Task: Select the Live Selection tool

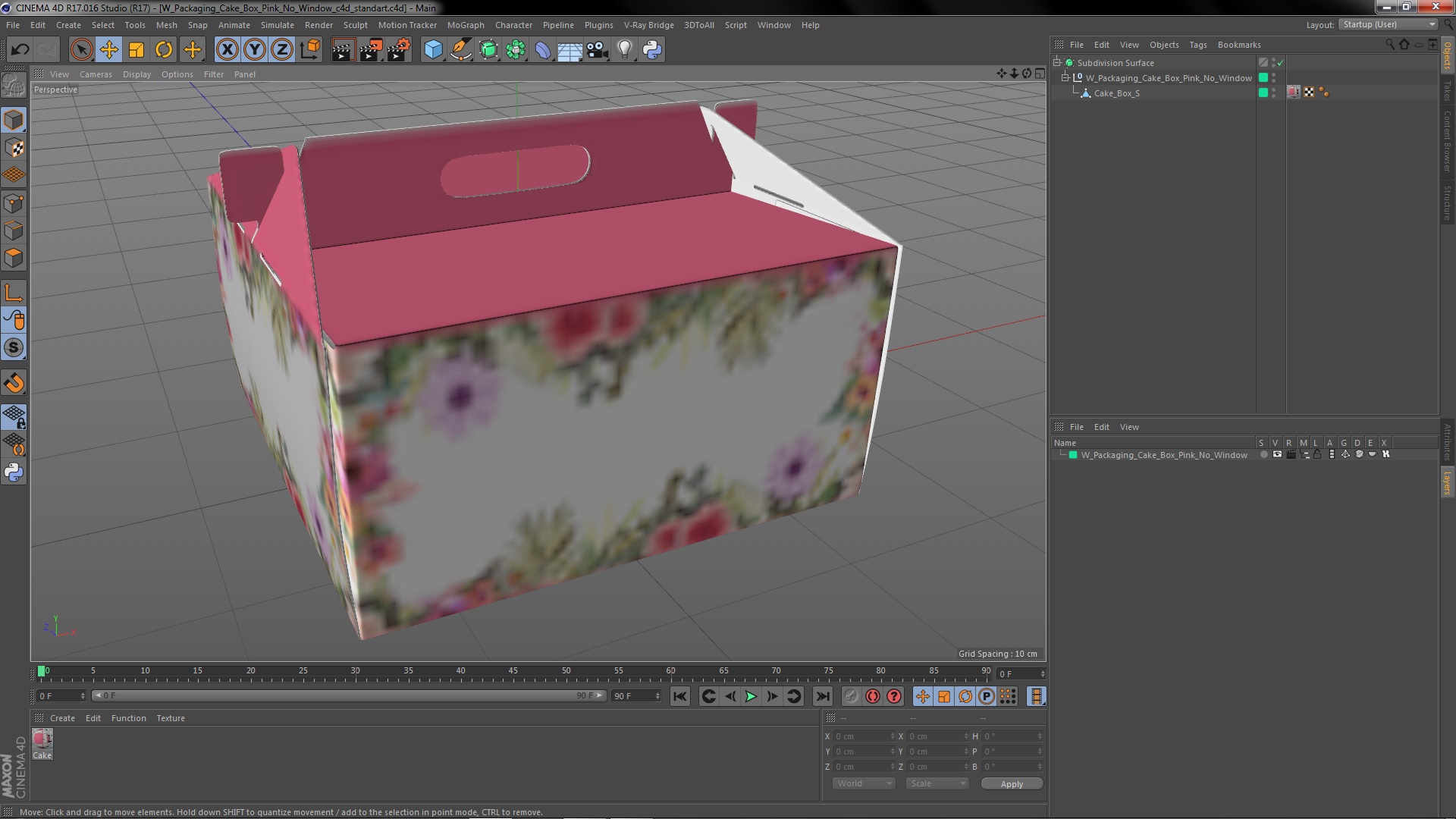Action: click(x=81, y=50)
